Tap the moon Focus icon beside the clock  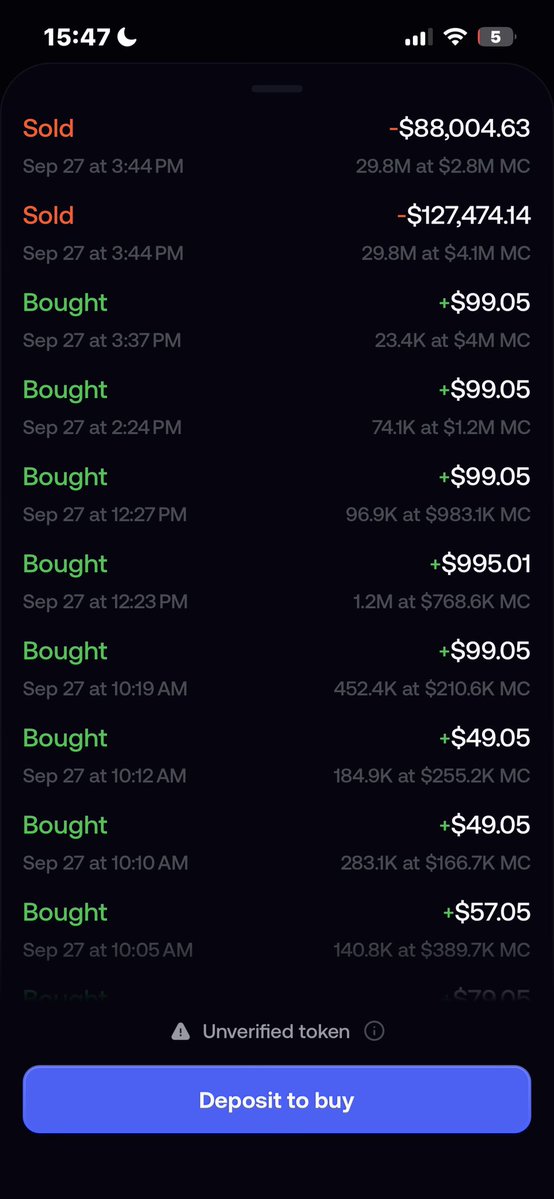(x=127, y=36)
